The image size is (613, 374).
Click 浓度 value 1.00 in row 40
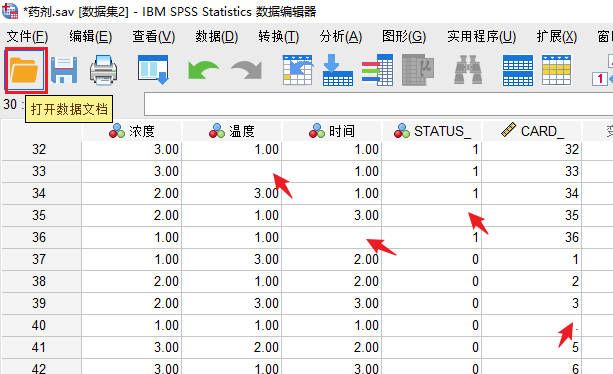point(166,325)
